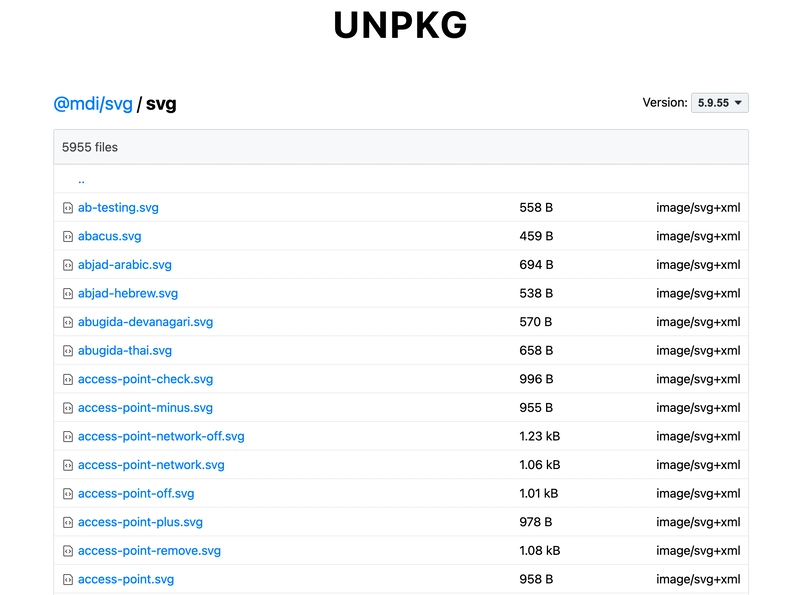Click the '694 B' size of abjad-arabic.svg
Viewport: 800px width, 595px height.
click(536, 265)
